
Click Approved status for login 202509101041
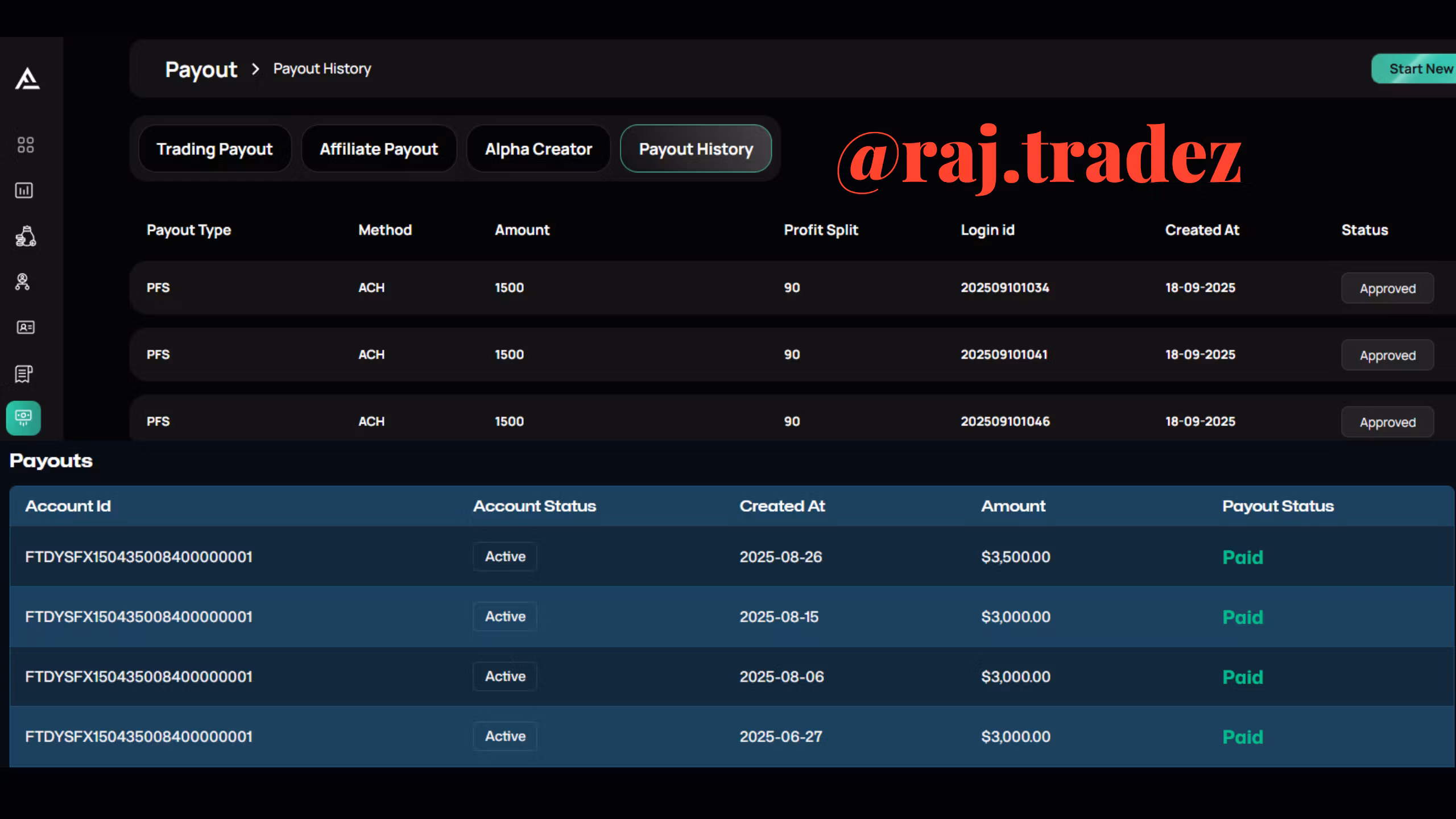pos(1387,355)
